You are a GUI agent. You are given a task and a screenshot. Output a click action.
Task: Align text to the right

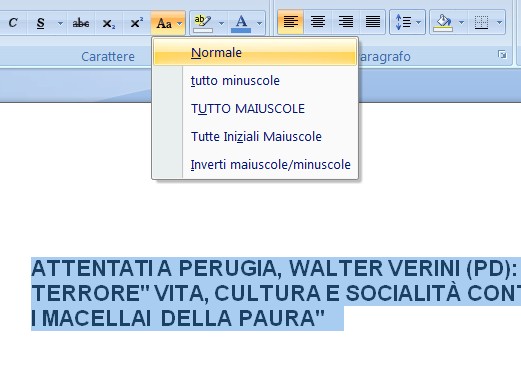[346, 22]
